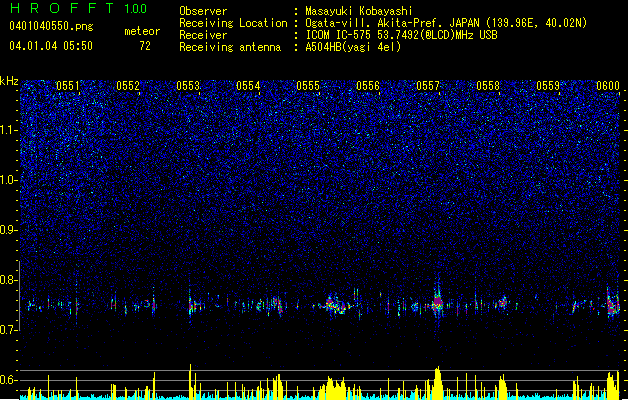Select the HROFFT 1.0.0 title text
629x400 pixels.
[78, 8]
